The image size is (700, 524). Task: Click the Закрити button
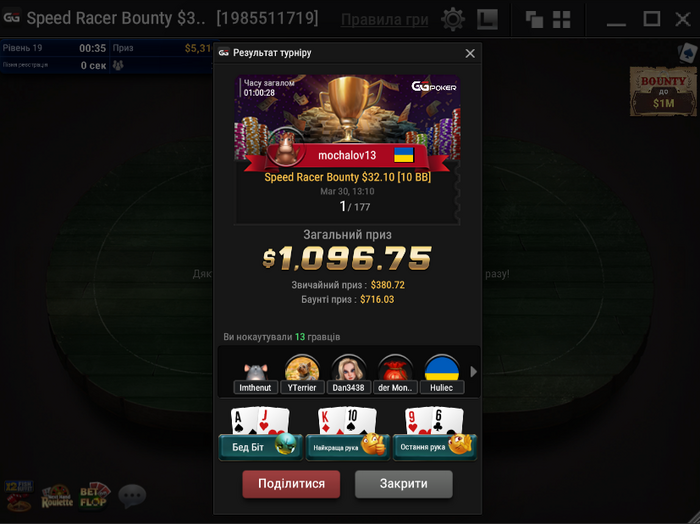pyautogui.click(x=404, y=484)
